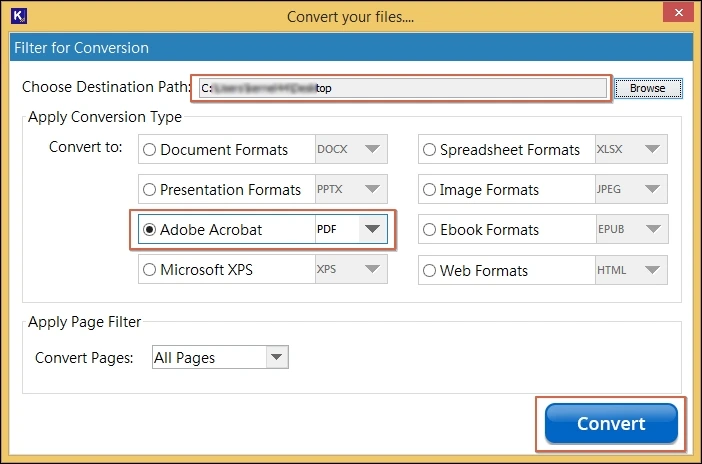Select Document Formats radio button
Image resolution: width=702 pixels, height=464 pixels.
click(x=150, y=149)
